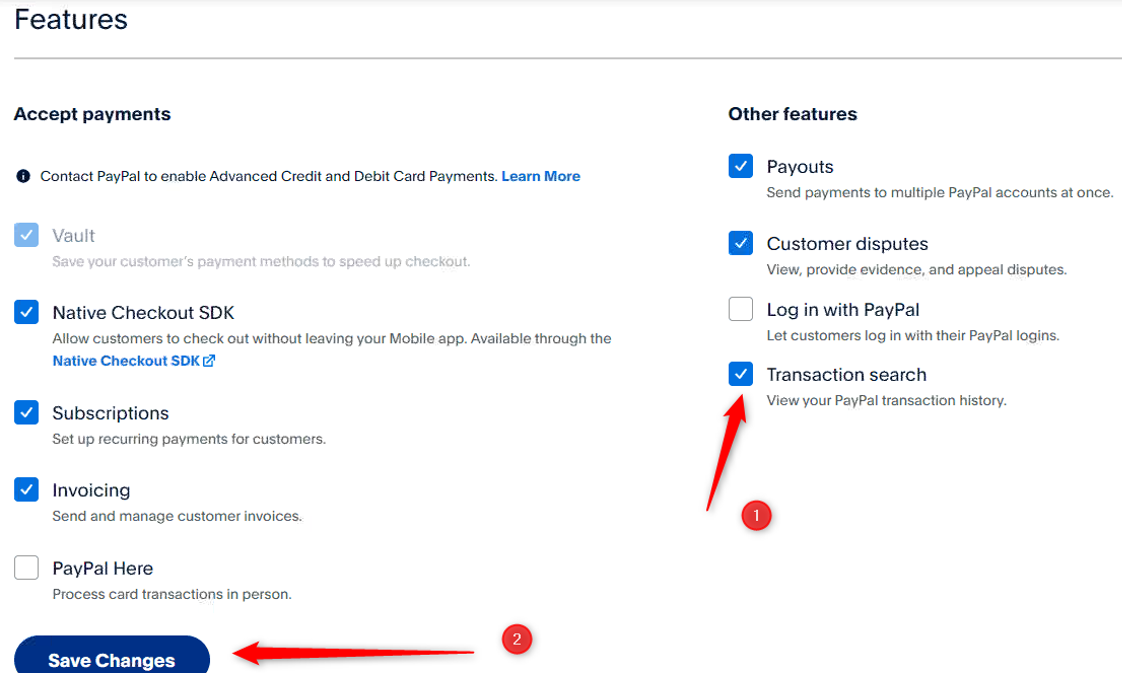
Task: Click the info icon beside Contact PayPal notice
Action: click(23, 176)
